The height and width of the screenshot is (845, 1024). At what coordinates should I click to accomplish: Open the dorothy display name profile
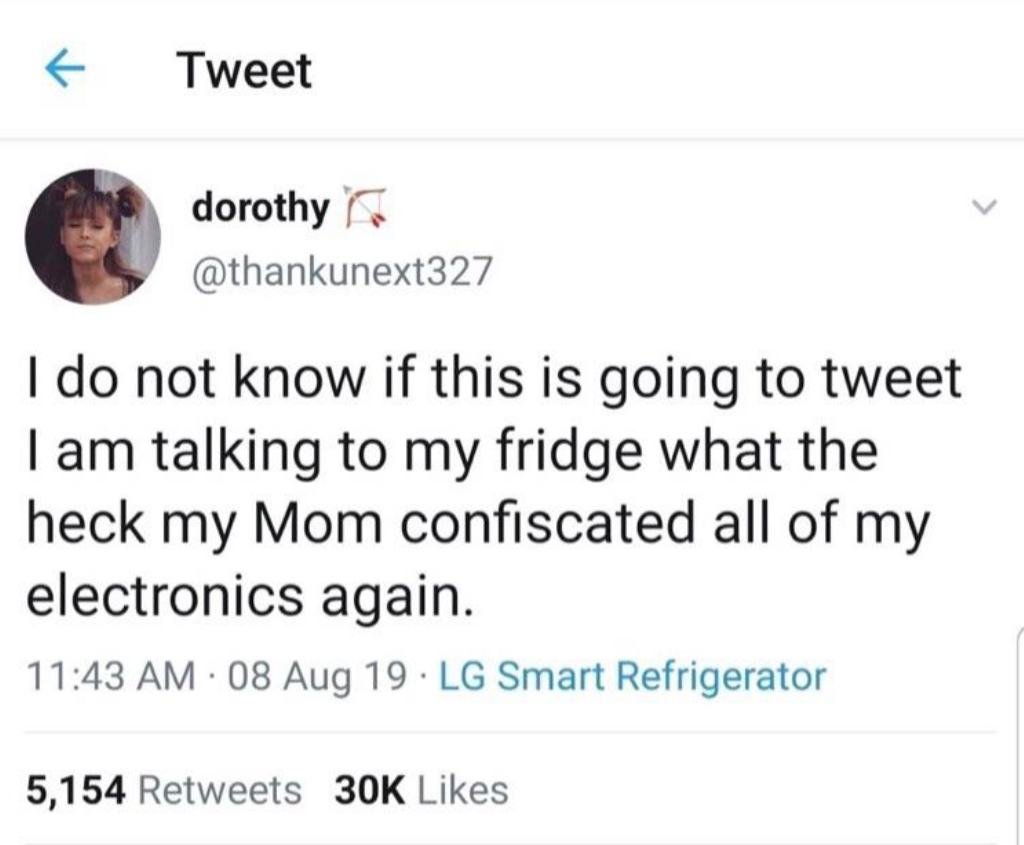click(259, 208)
